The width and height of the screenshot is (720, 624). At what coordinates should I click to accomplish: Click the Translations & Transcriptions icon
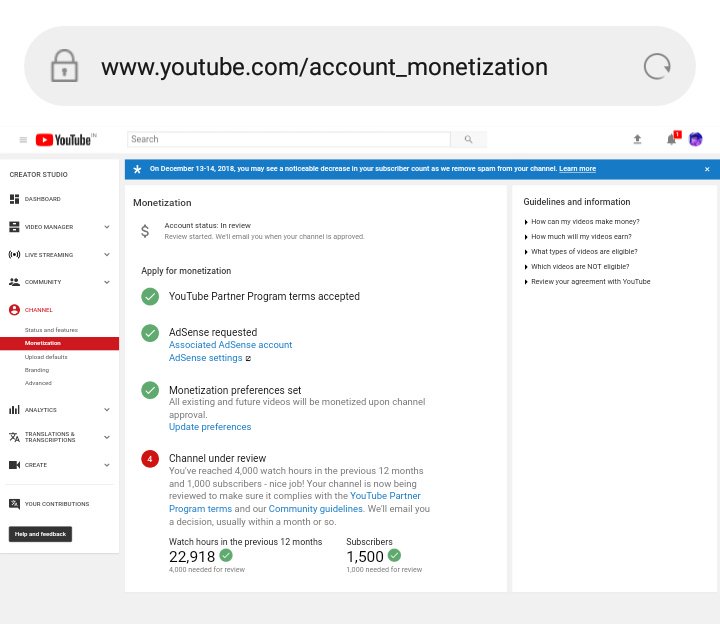[14, 437]
